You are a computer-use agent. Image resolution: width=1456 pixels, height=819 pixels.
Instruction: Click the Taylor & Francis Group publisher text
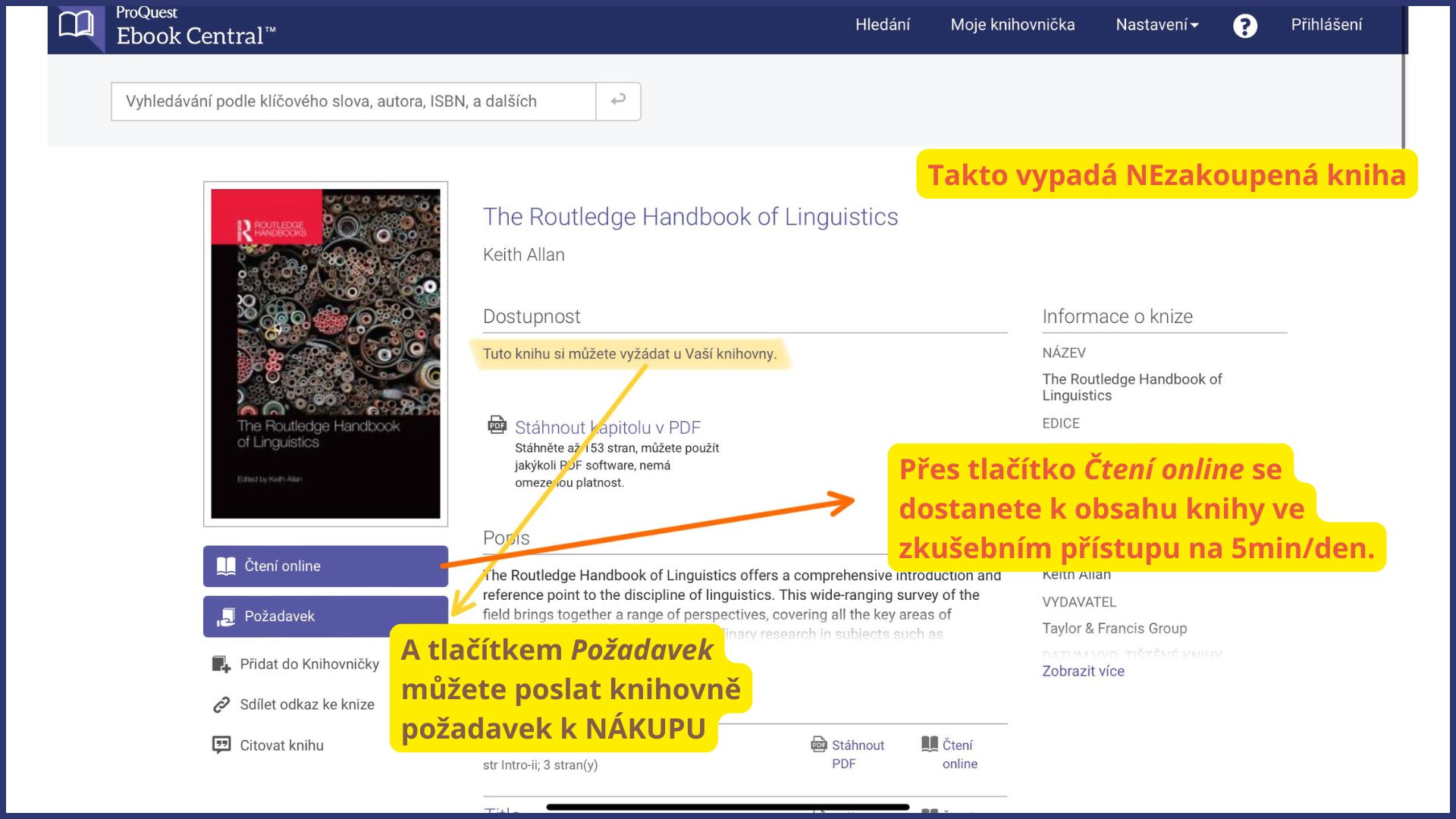1114,629
